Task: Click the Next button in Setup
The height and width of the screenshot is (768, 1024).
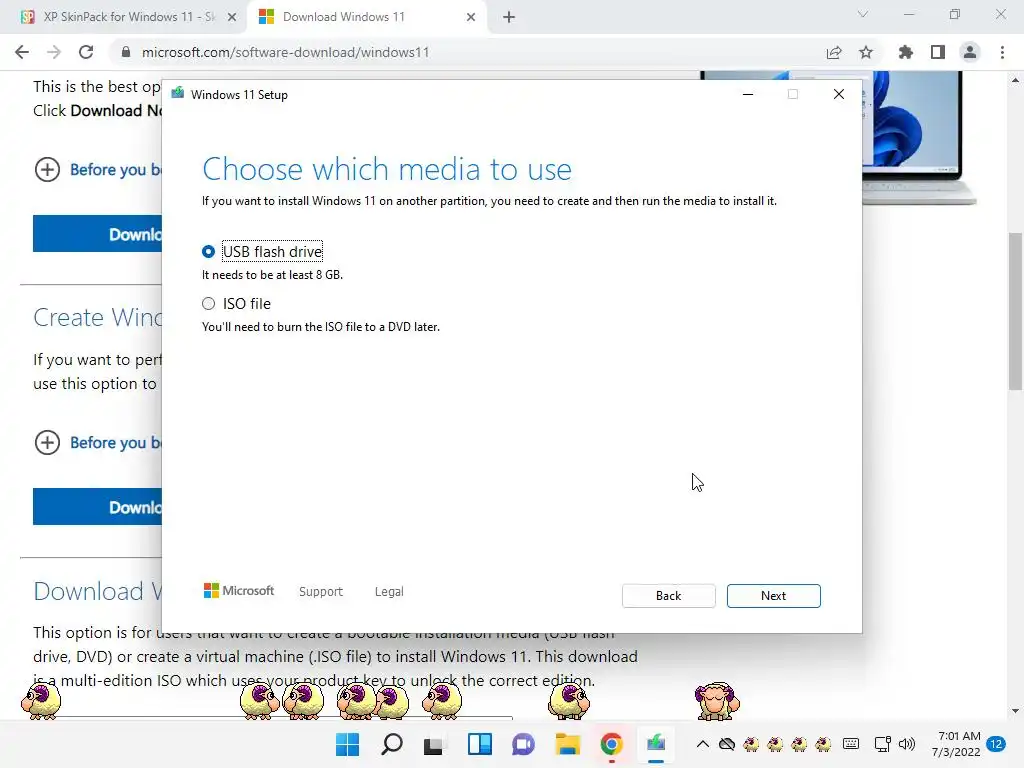Action: tap(773, 596)
